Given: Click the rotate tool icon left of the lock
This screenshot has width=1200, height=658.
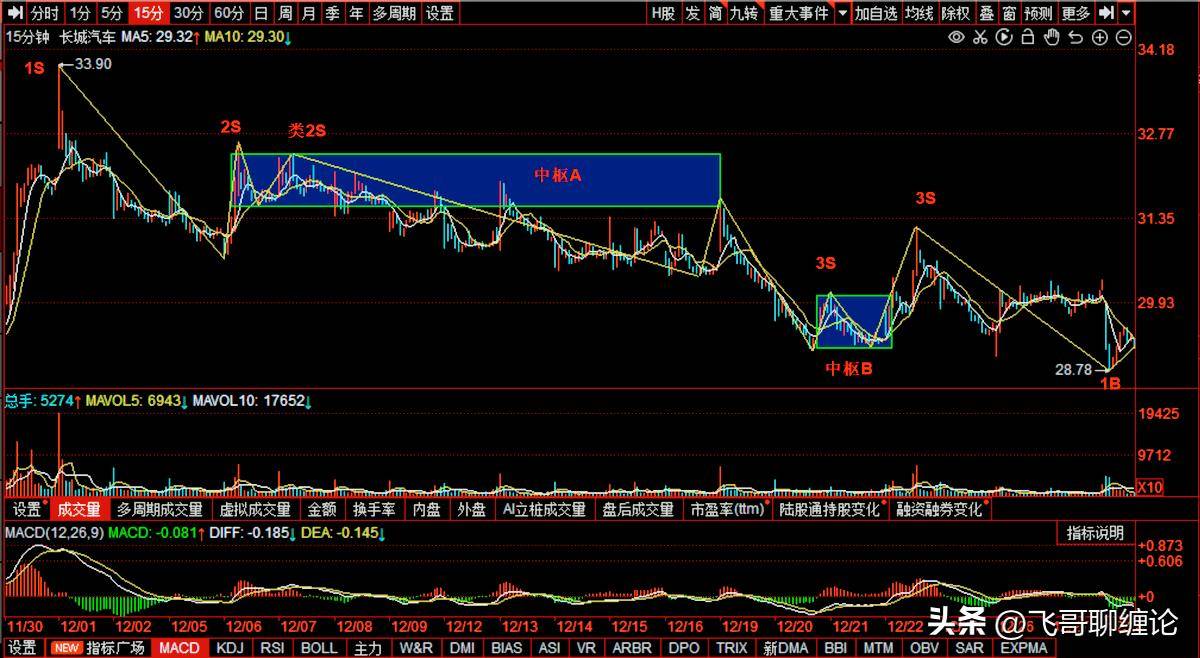Looking at the screenshot, I should (1004, 37).
